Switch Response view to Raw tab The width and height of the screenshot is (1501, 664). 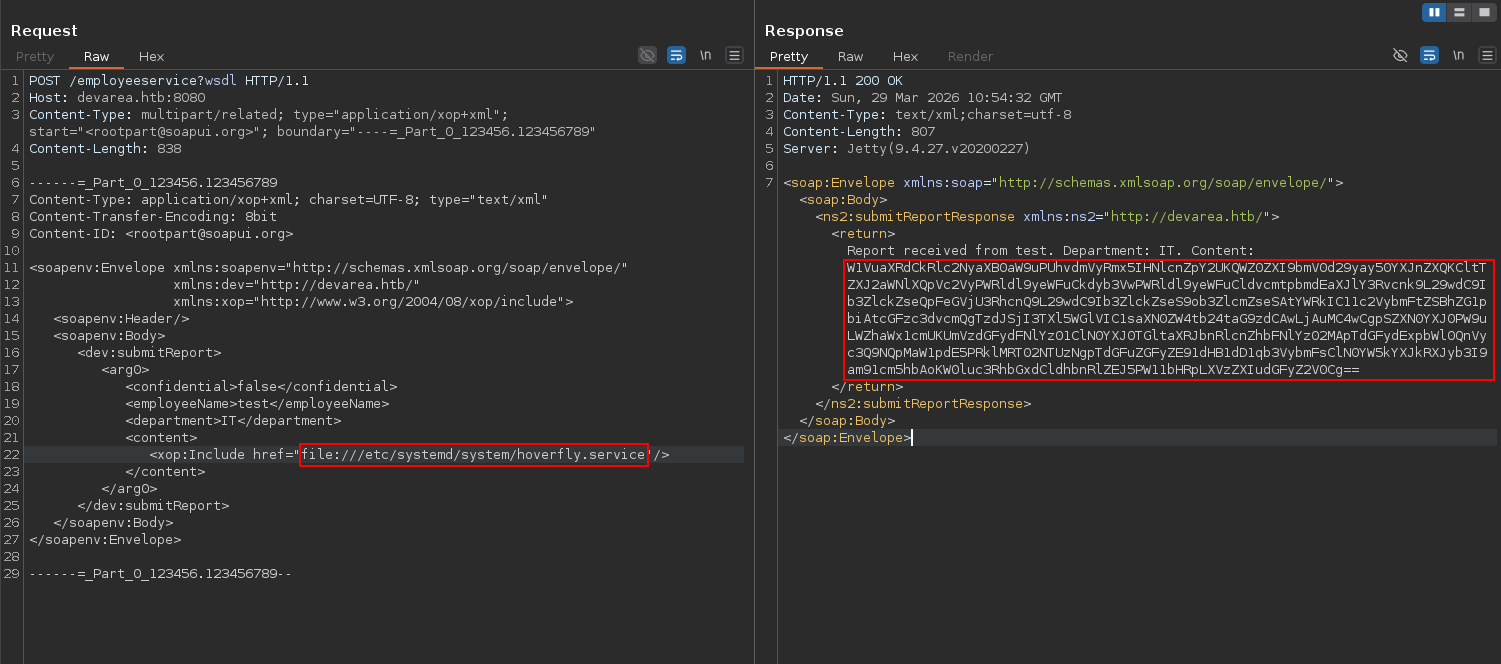pyautogui.click(x=851, y=57)
